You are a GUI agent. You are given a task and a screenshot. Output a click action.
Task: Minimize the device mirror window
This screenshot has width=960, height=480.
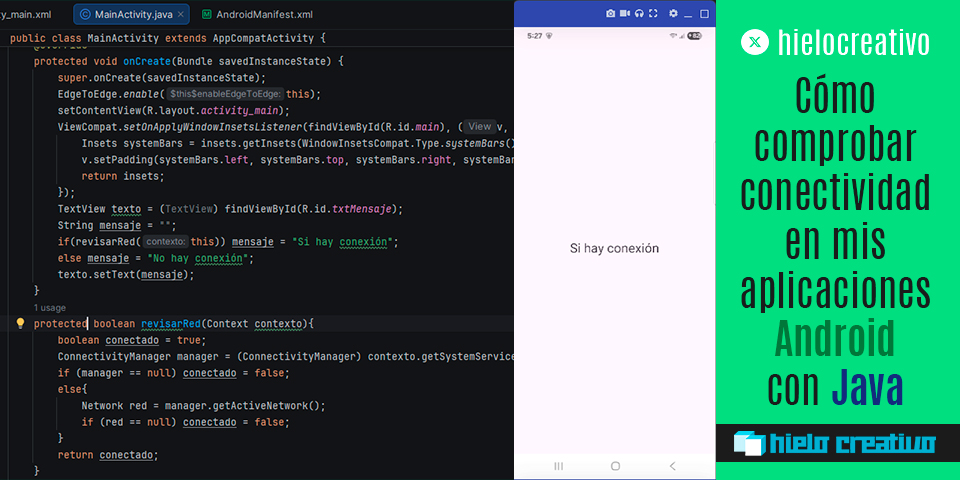click(x=688, y=15)
